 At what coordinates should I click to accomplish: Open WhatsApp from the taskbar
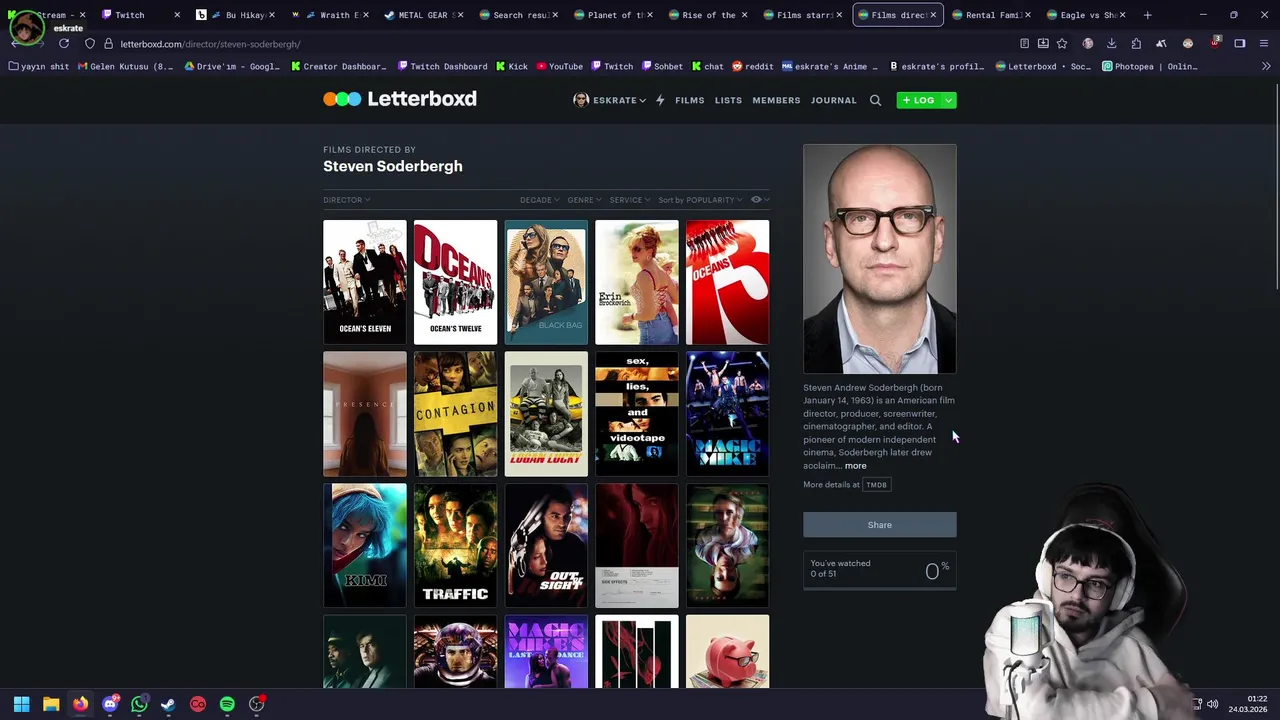[x=139, y=704]
